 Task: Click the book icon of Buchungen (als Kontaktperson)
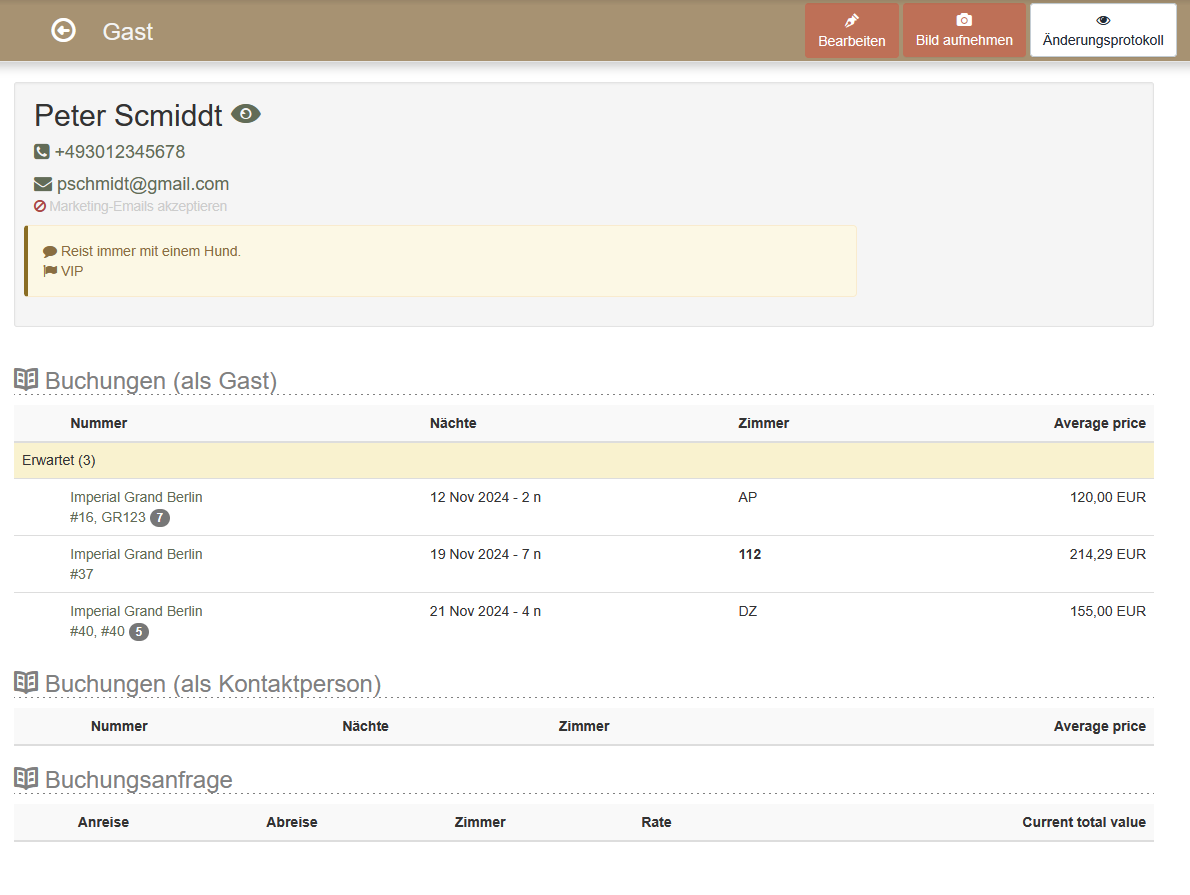coord(26,682)
